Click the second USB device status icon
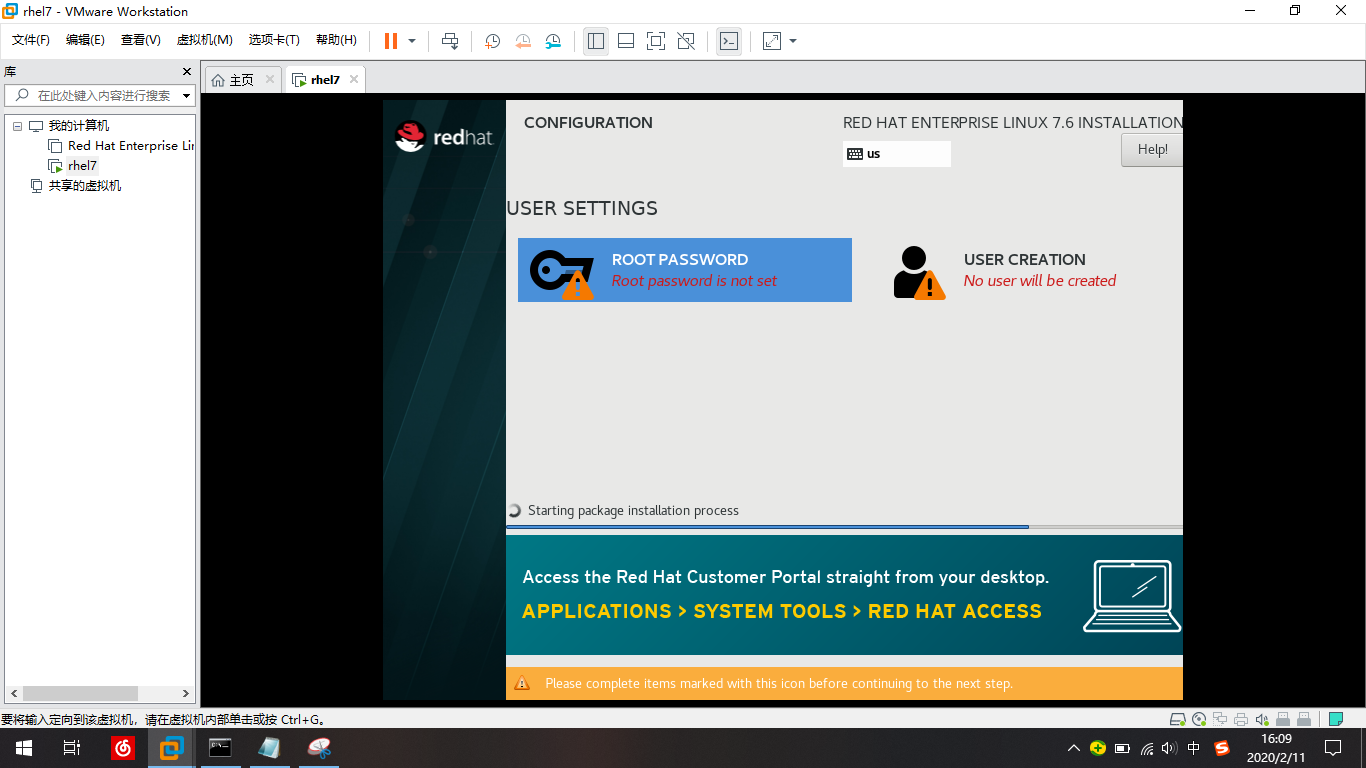This screenshot has width=1366, height=768. 1304,719
